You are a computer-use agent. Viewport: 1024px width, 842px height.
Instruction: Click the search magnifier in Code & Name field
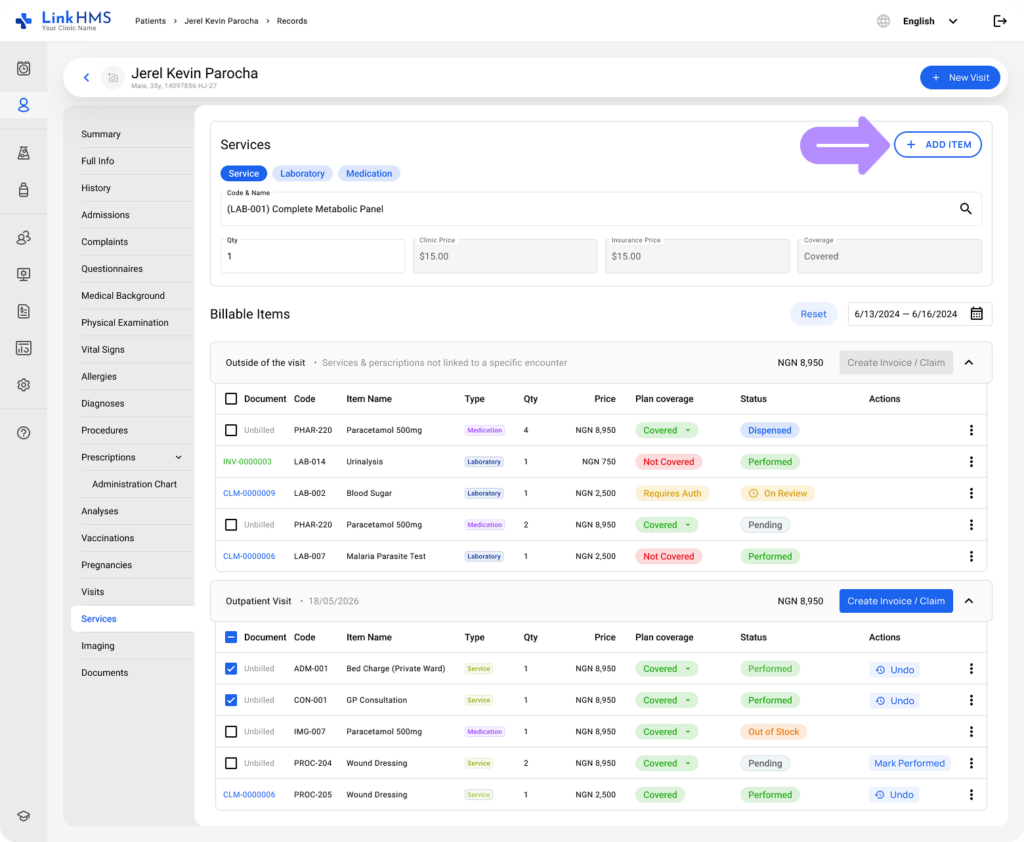tap(965, 209)
